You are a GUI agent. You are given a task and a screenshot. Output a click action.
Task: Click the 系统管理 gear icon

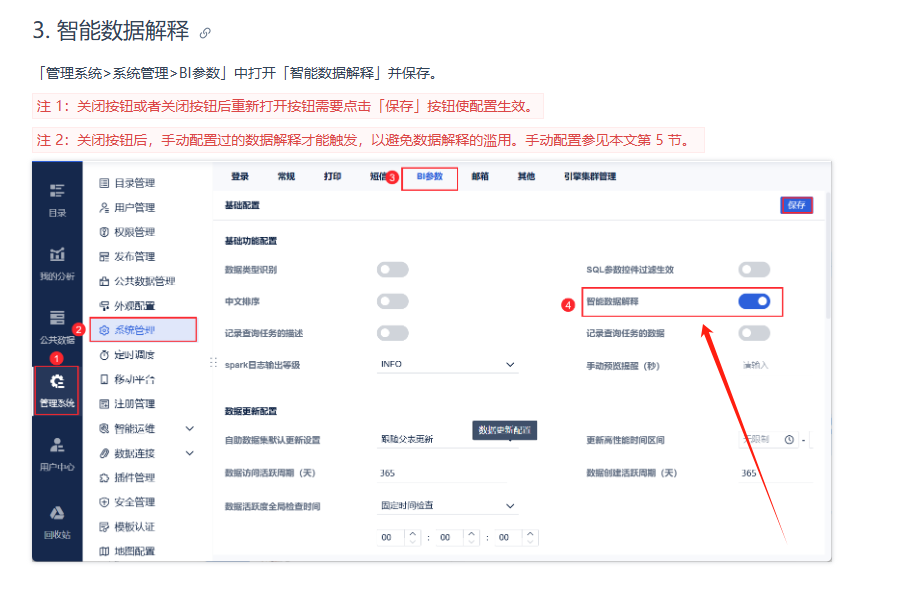coord(104,330)
